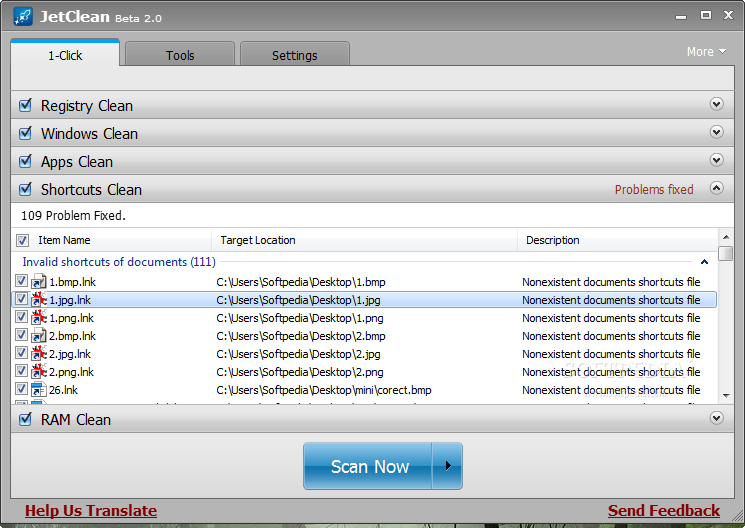Select the 1.bmp.lnk item name
Viewport: 745px width, 528px height.
[x=72, y=282]
